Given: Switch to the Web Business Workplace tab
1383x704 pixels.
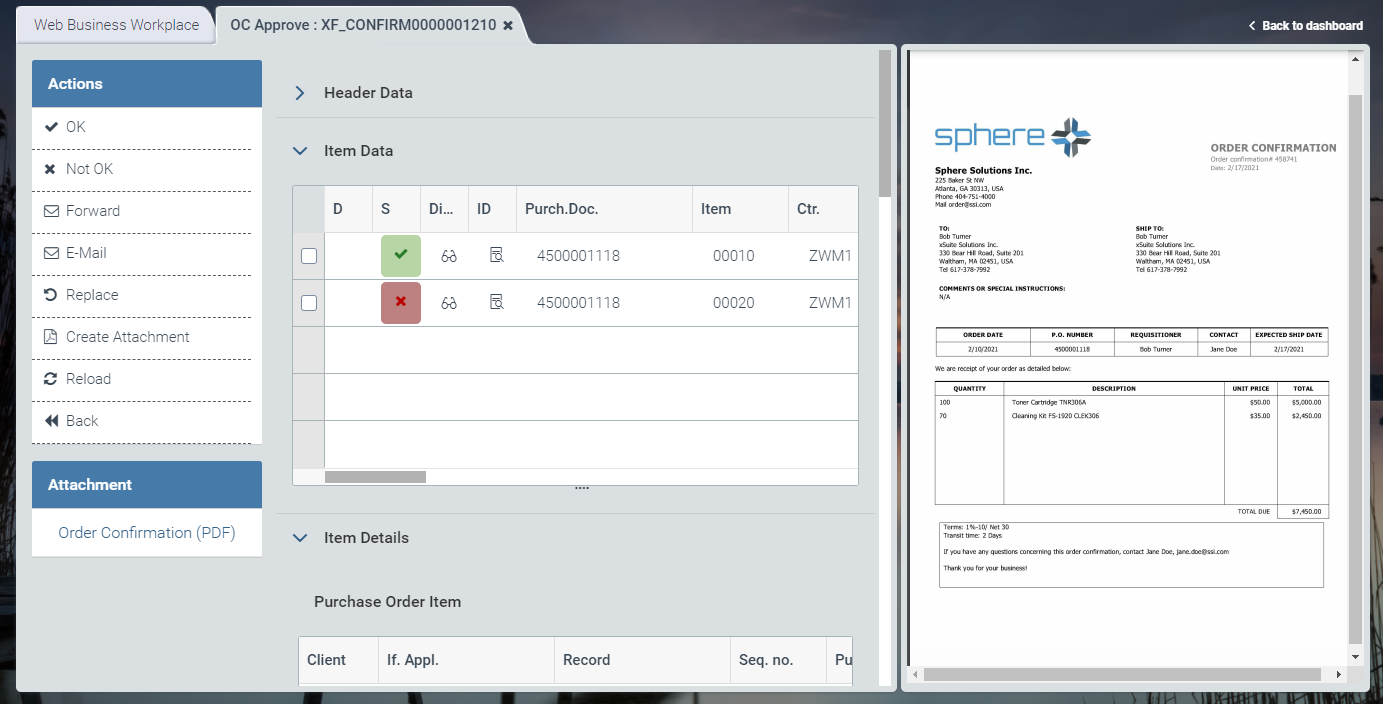Looking at the screenshot, I should click(116, 25).
